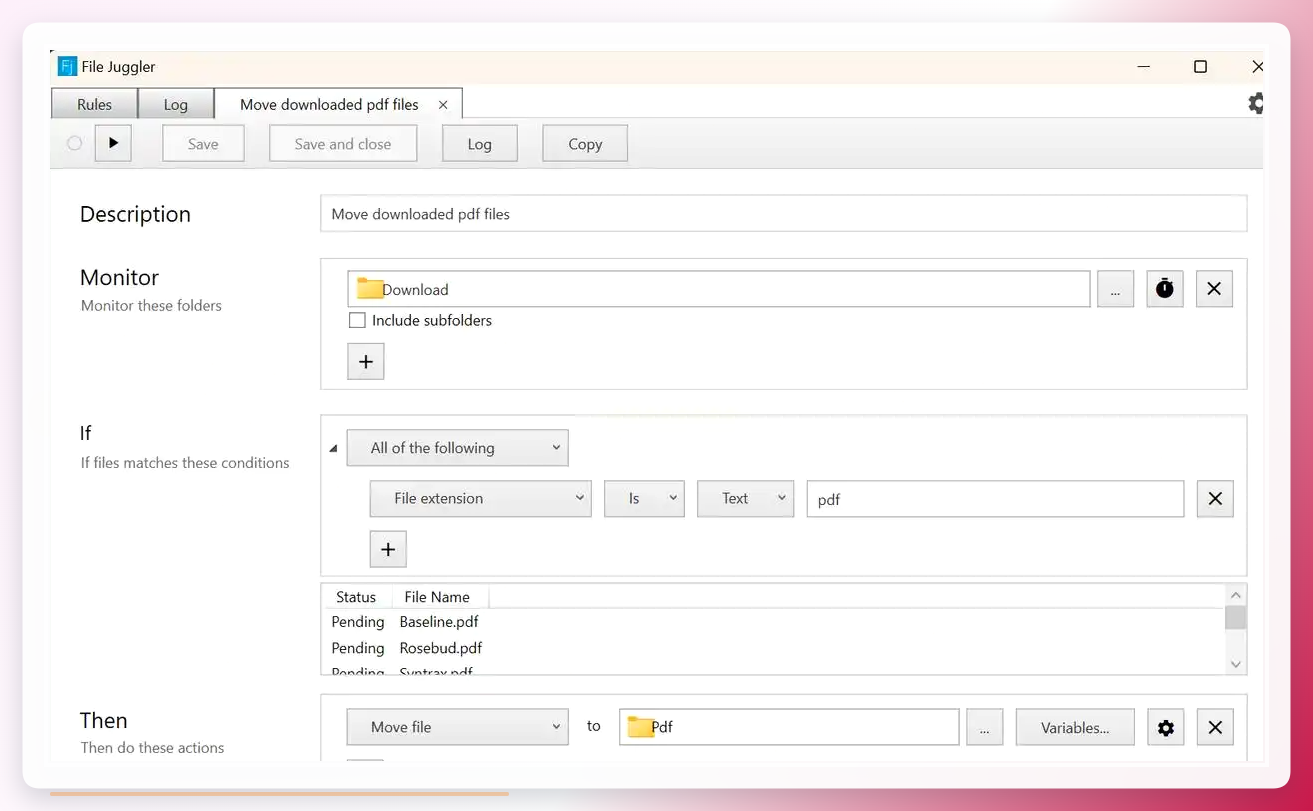Set monitor interval with stopwatch icon

(x=1165, y=289)
